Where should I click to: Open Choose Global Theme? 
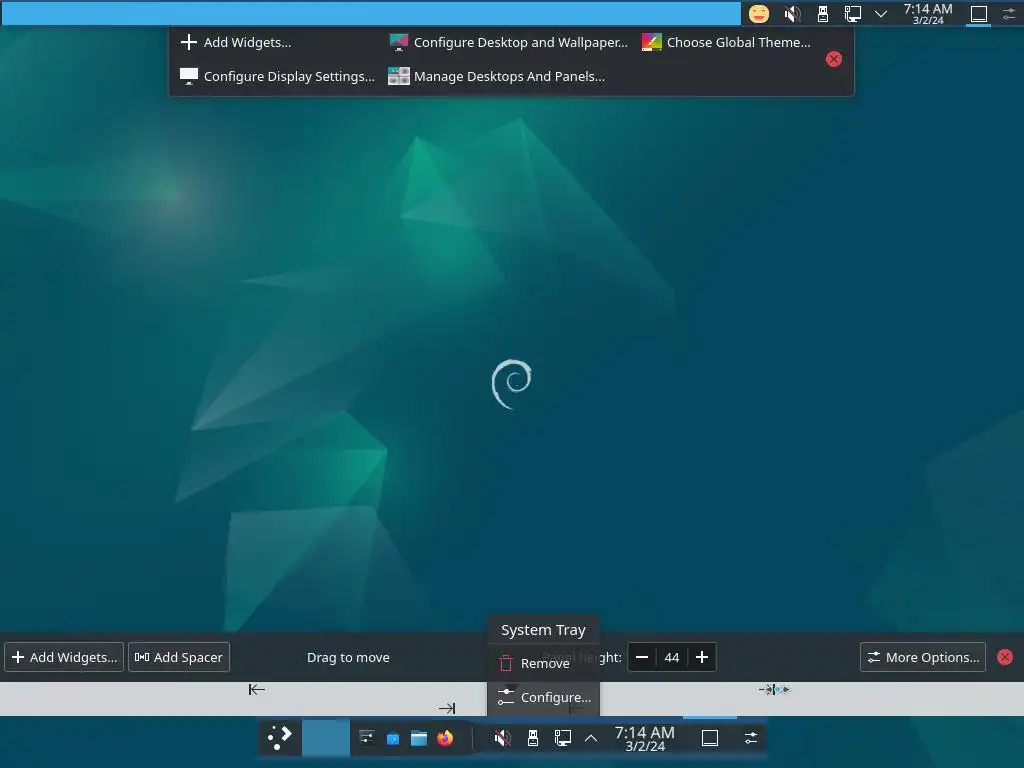726,42
